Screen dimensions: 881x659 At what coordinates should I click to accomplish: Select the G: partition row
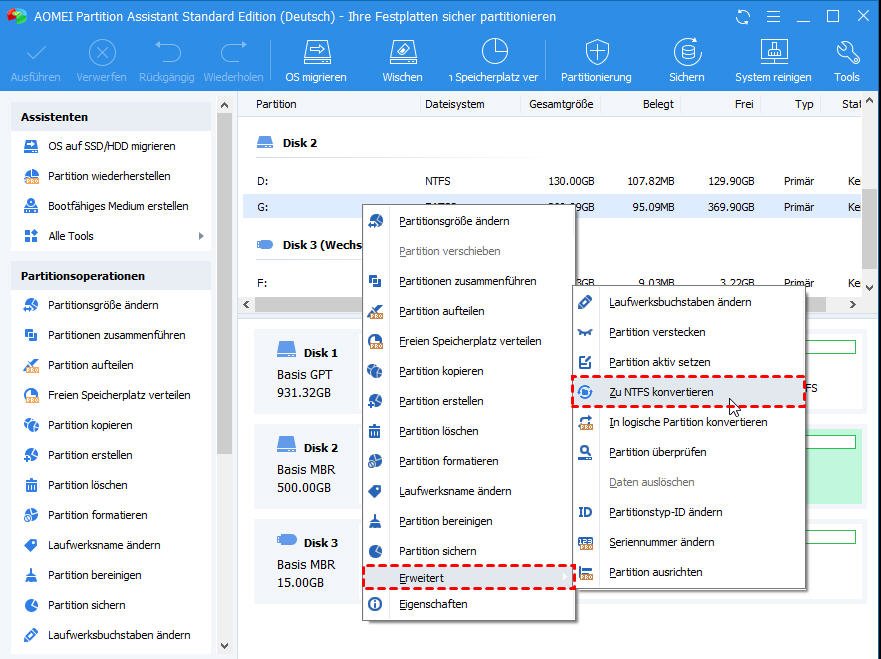[x=552, y=207]
